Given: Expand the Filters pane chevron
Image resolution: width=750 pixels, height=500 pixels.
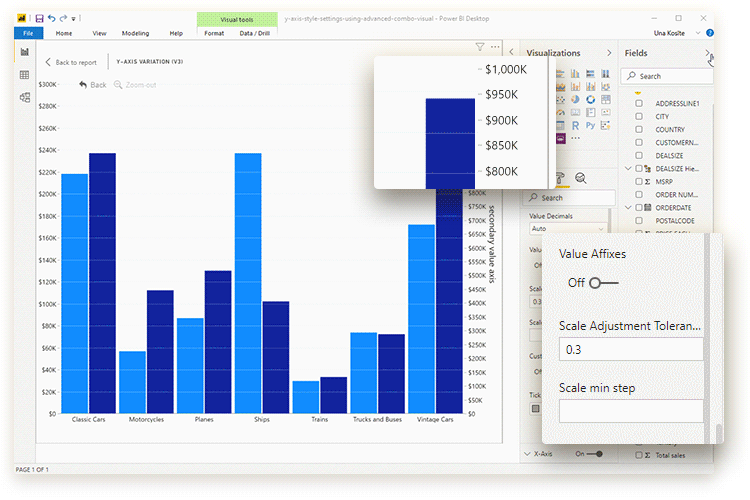Looking at the screenshot, I should pyautogui.click(x=511, y=51).
